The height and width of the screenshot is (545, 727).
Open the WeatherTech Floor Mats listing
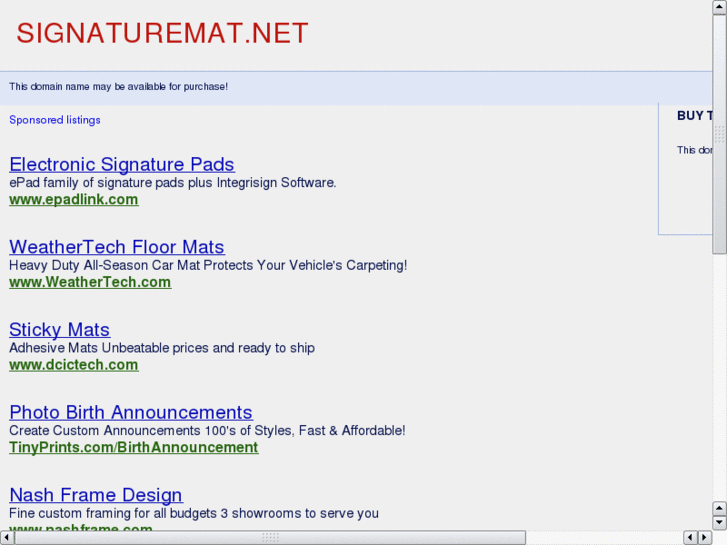tap(117, 247)
